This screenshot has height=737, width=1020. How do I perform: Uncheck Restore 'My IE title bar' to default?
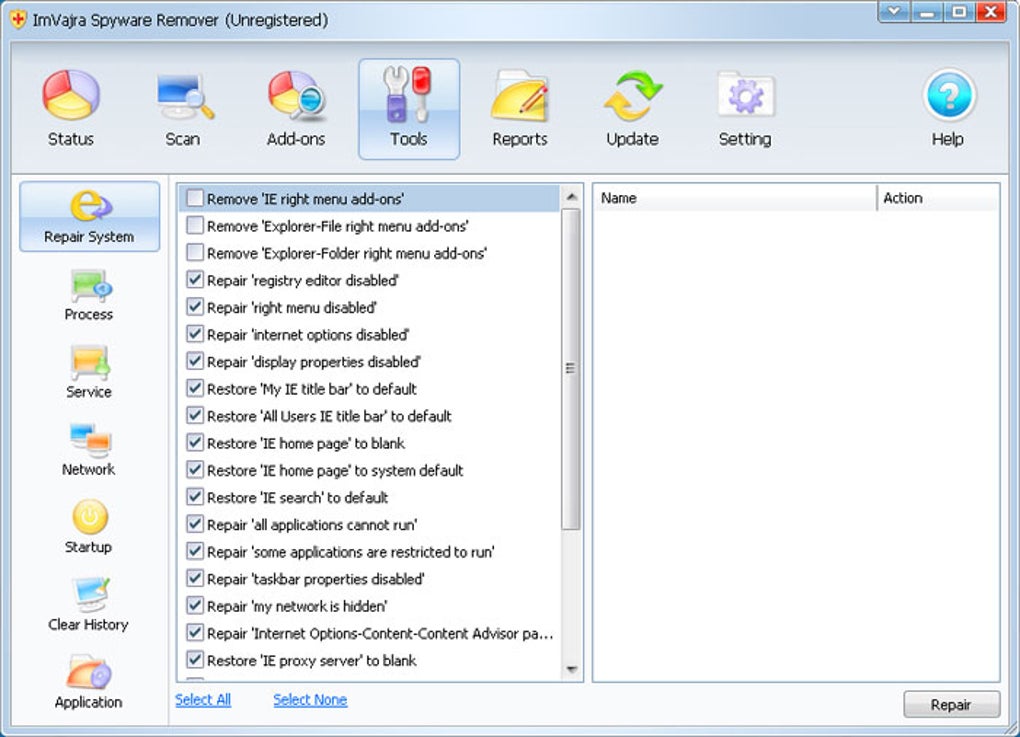click(195, 388)
